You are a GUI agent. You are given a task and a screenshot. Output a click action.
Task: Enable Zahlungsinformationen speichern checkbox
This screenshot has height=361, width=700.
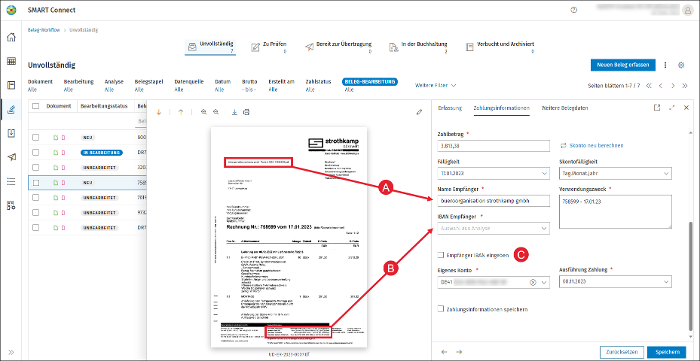tap(441, 309)
